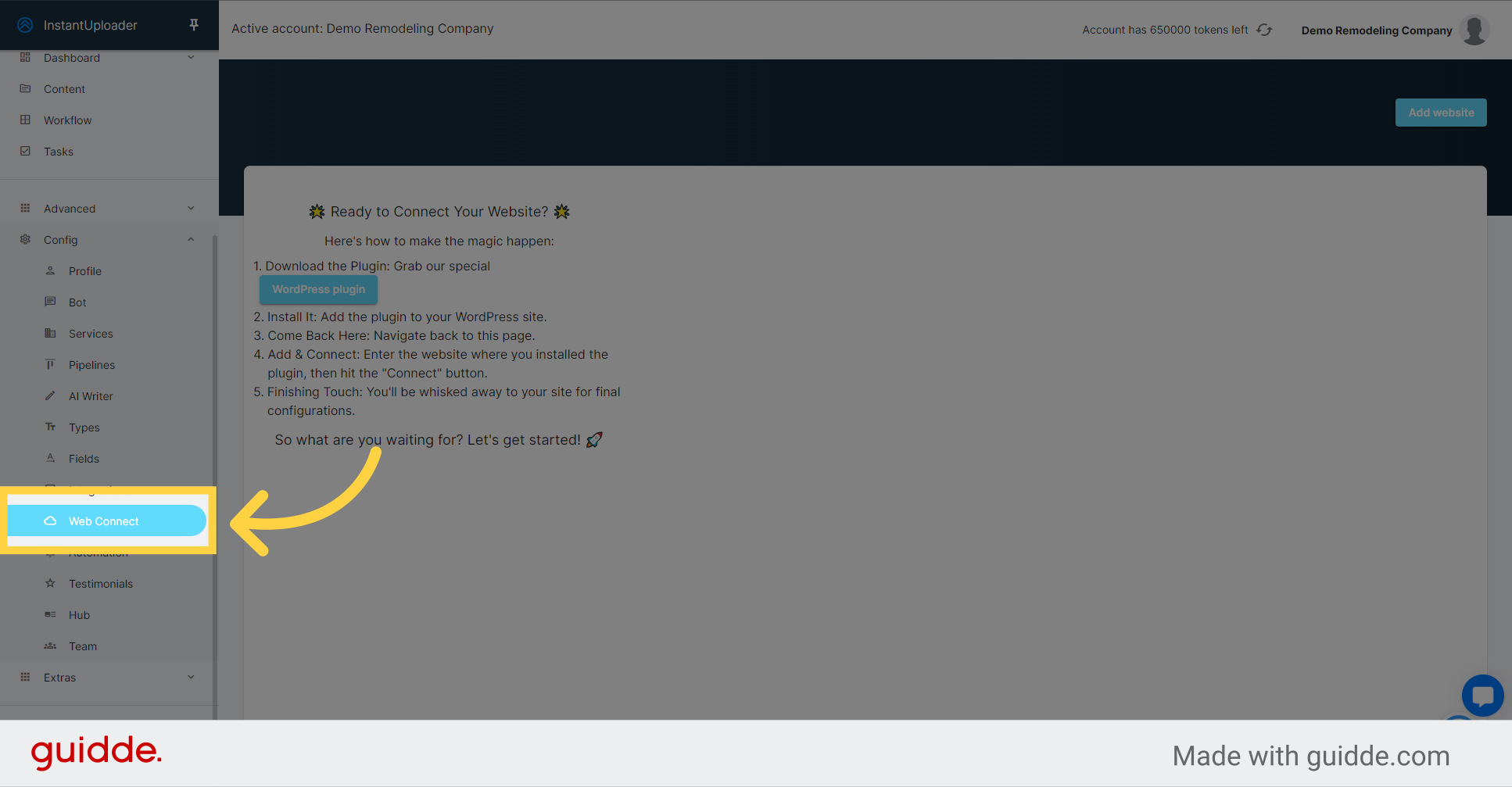Image resolution: width=1512 pixels, height=787 pixels.
Task: Click the Config label in sidebar
Action: tap(61, 240)
